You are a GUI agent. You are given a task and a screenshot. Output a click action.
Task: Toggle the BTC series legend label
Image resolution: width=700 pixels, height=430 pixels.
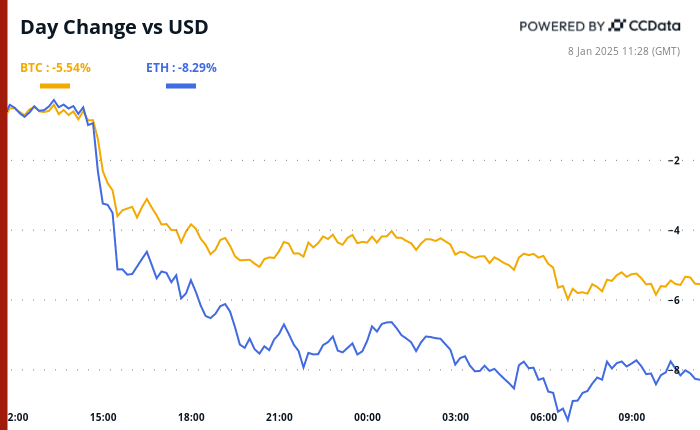point(56,68)
